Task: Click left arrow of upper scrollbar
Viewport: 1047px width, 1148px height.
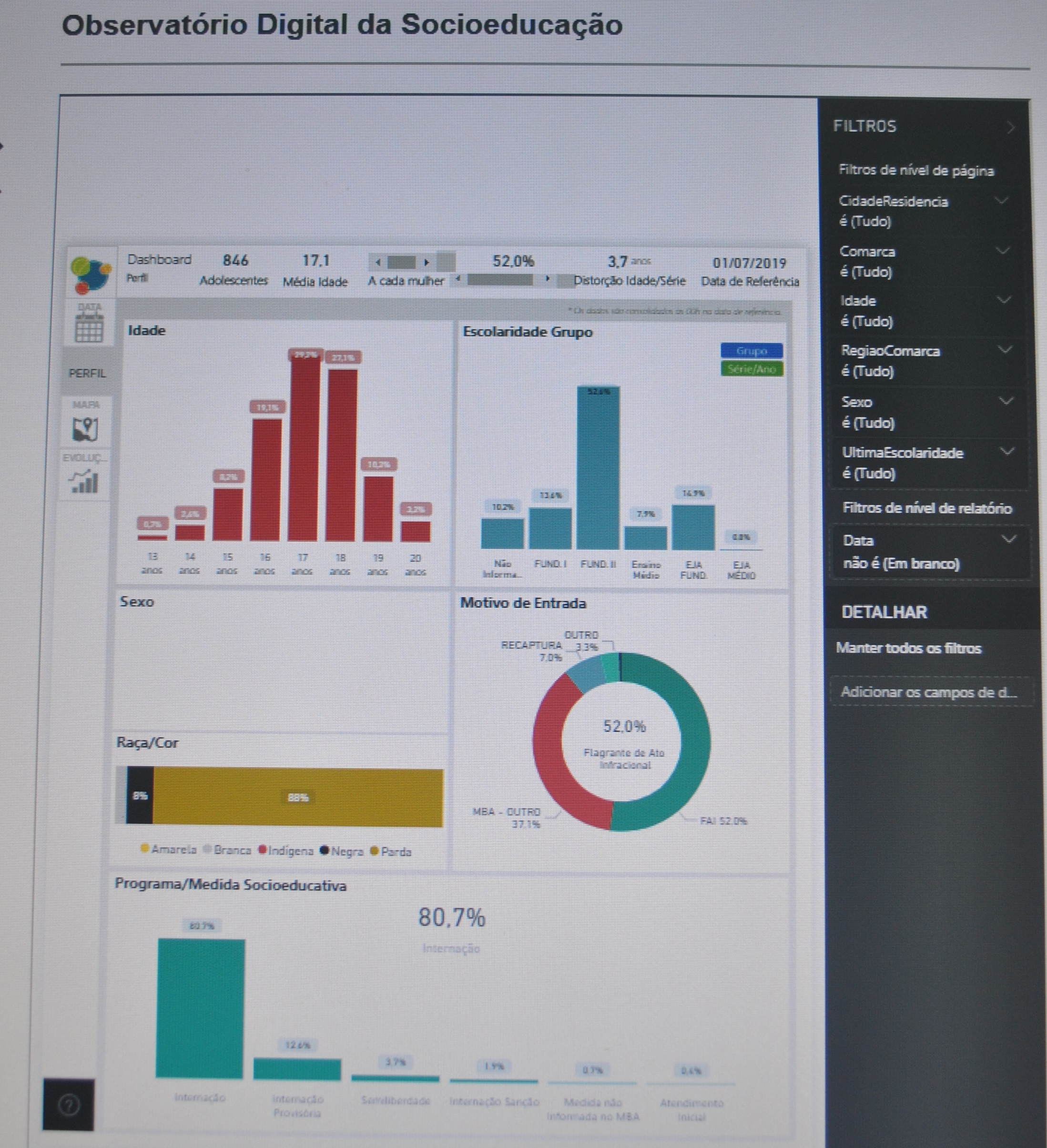Action: [378, 263]
